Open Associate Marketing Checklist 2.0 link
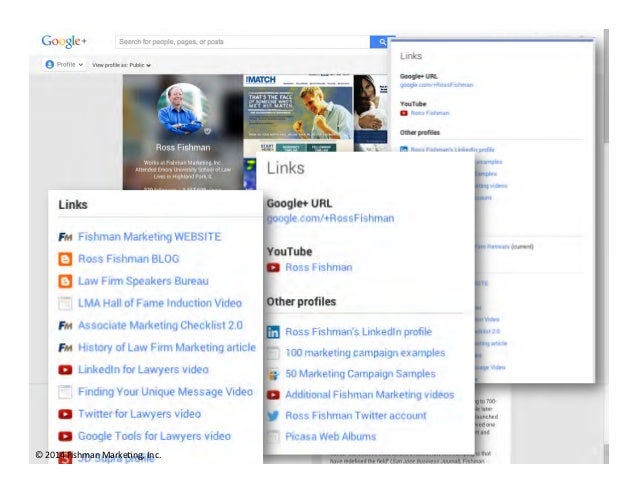 click(160, 325)
